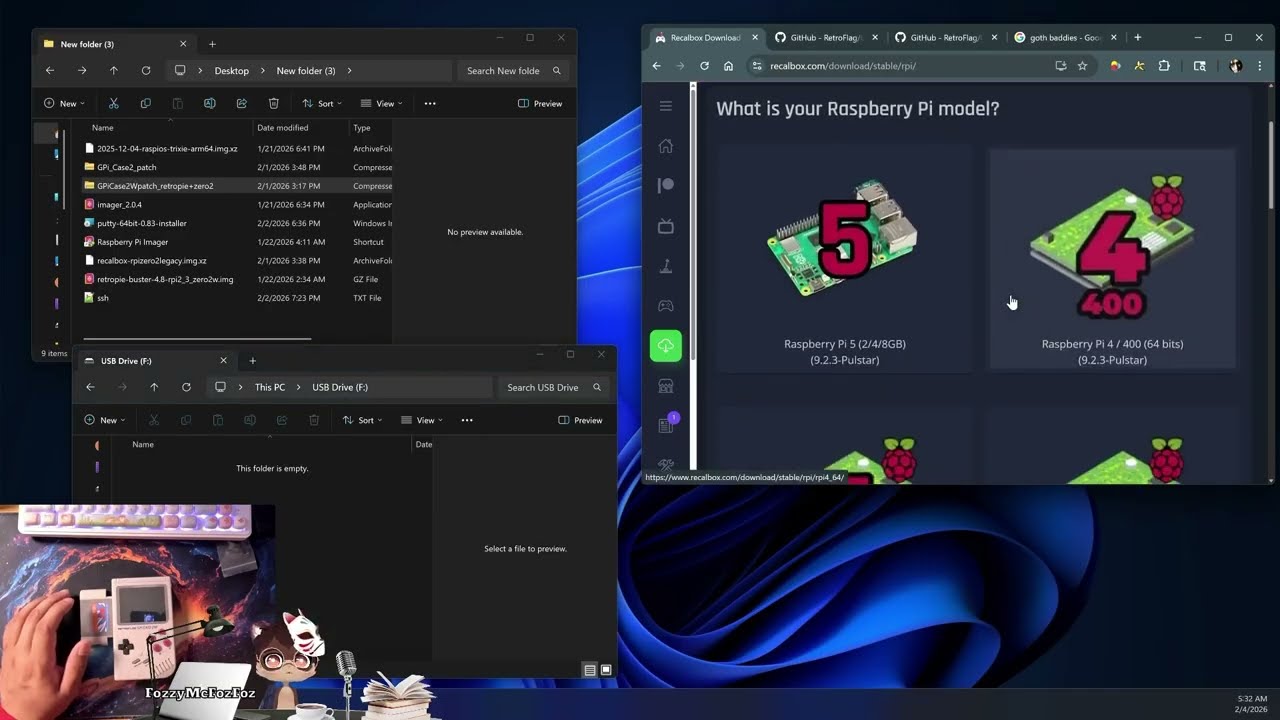Click Chrome profile avatar
1280x720 pixels.
point(1235,66)
